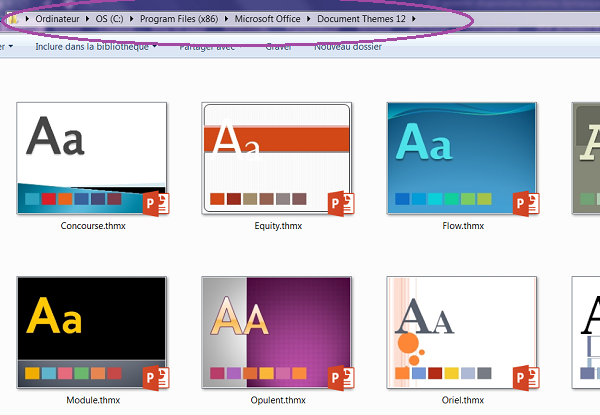Click the PowerPoint badge on Oriel.thmx thumbnail

point(527,378)
